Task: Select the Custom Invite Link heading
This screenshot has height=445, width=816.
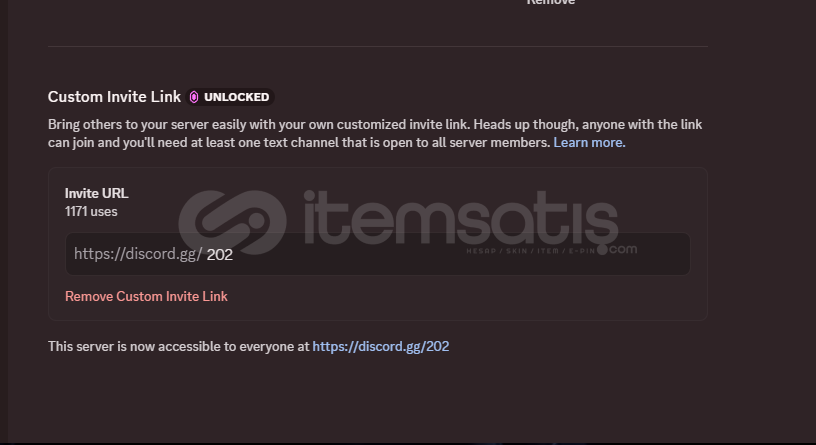Action: pos(114,97)
